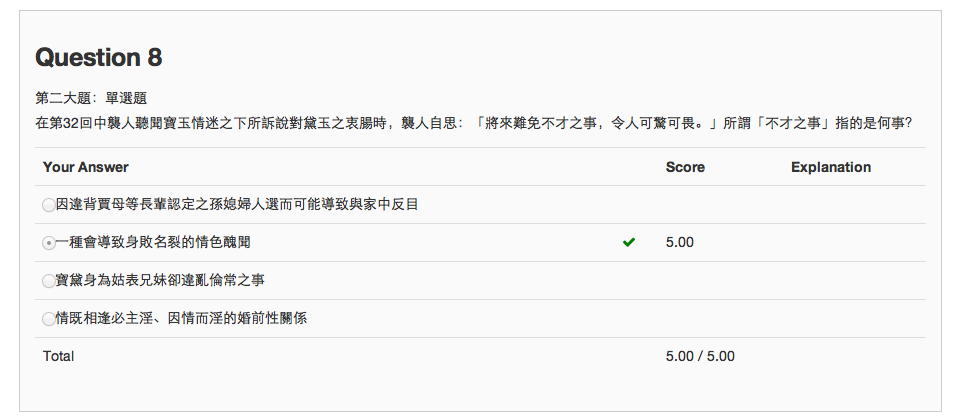Select the radio button for 因違背賈母等長輩 answer

pyautogui.click(x=49, y=205)
